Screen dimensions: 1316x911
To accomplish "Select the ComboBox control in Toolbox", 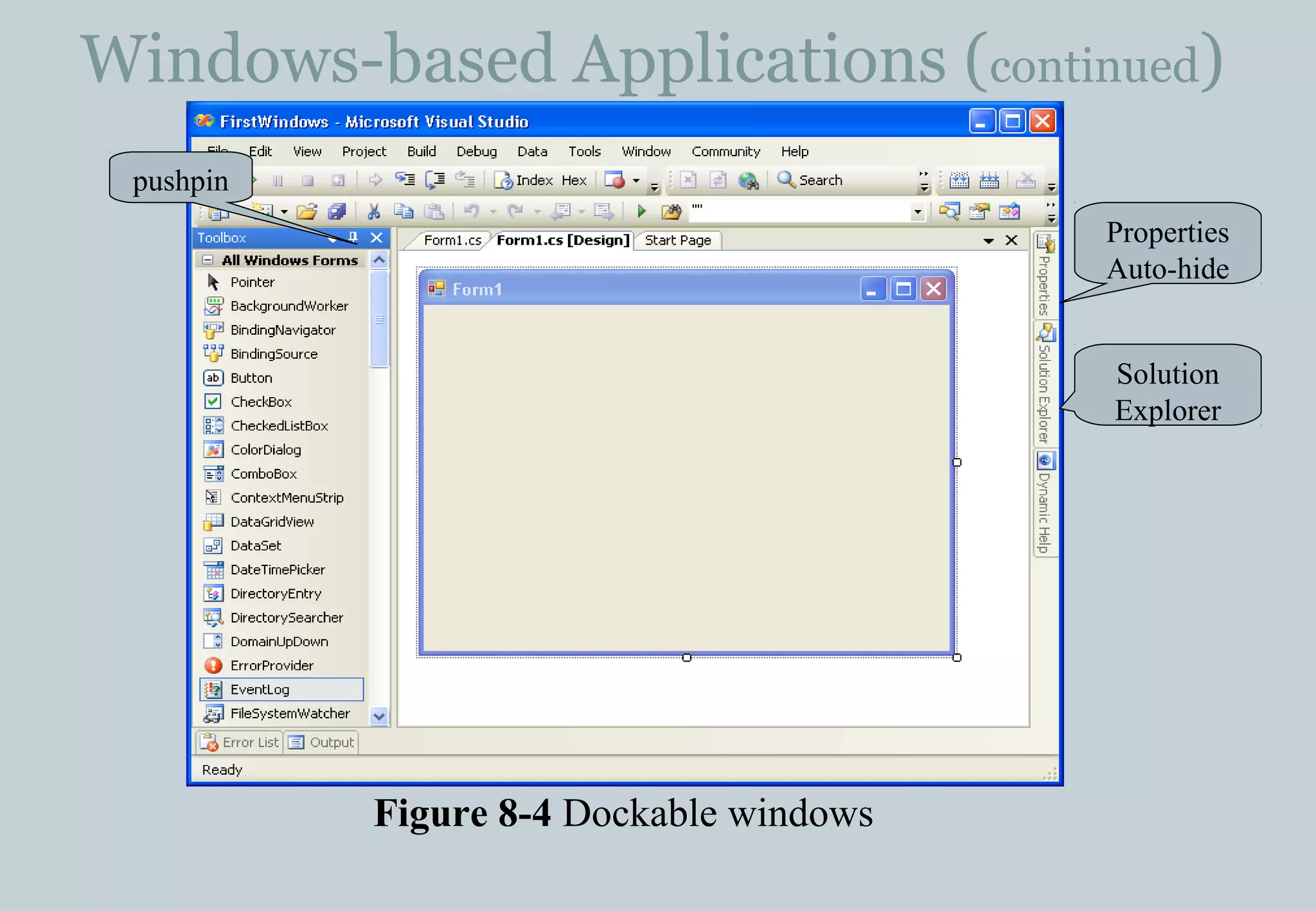I will pyautogui.click(x=281, y=473).
